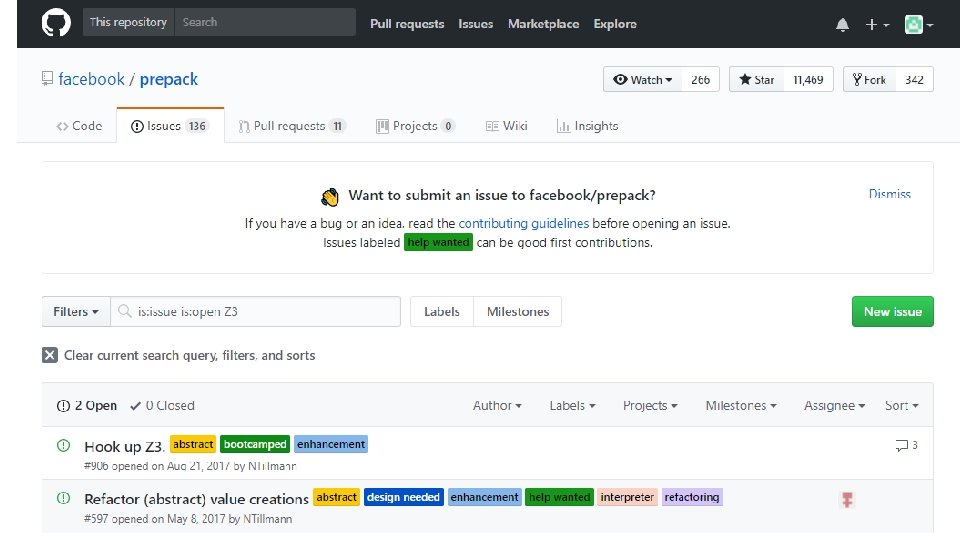Switch to the Code tab
This screenshot has height=540, width=960.
[79, 126]
